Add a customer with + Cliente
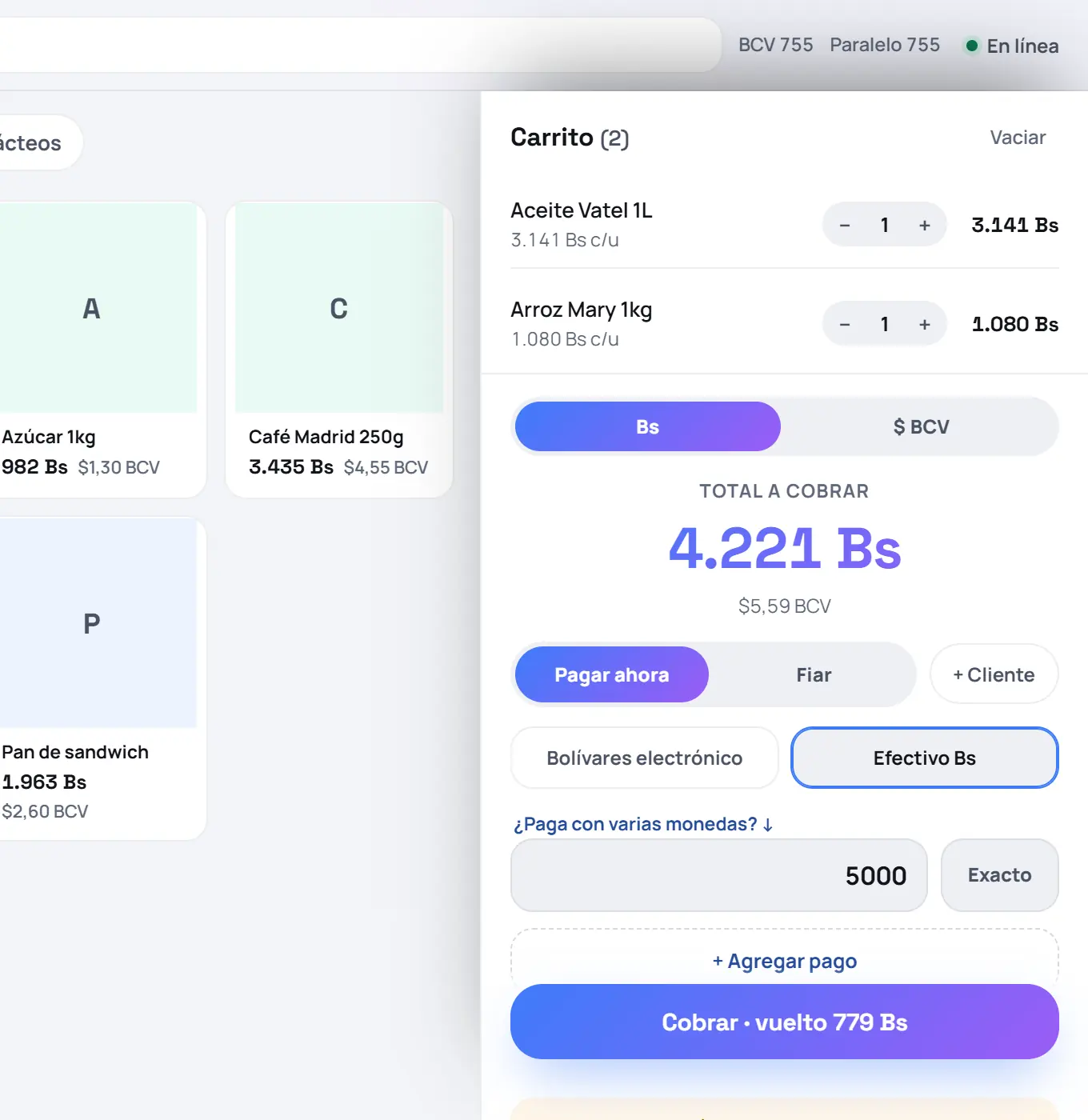 tap(994, 674)
